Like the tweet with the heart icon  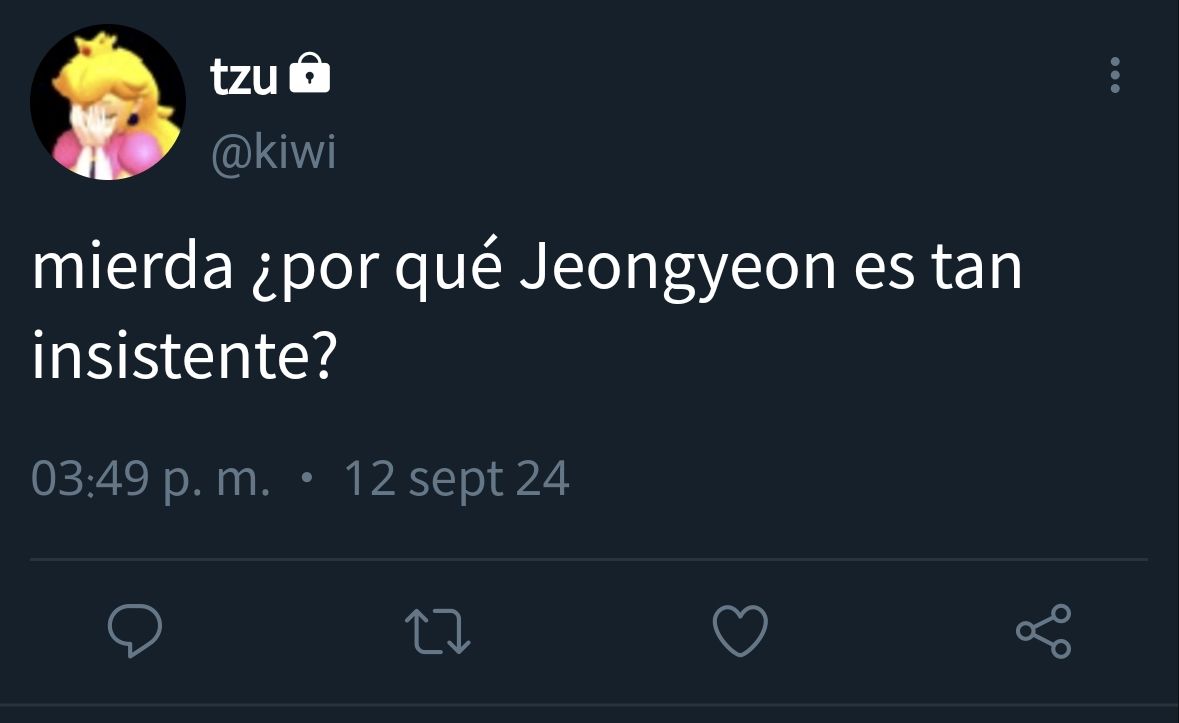click(x=740, y=630)
